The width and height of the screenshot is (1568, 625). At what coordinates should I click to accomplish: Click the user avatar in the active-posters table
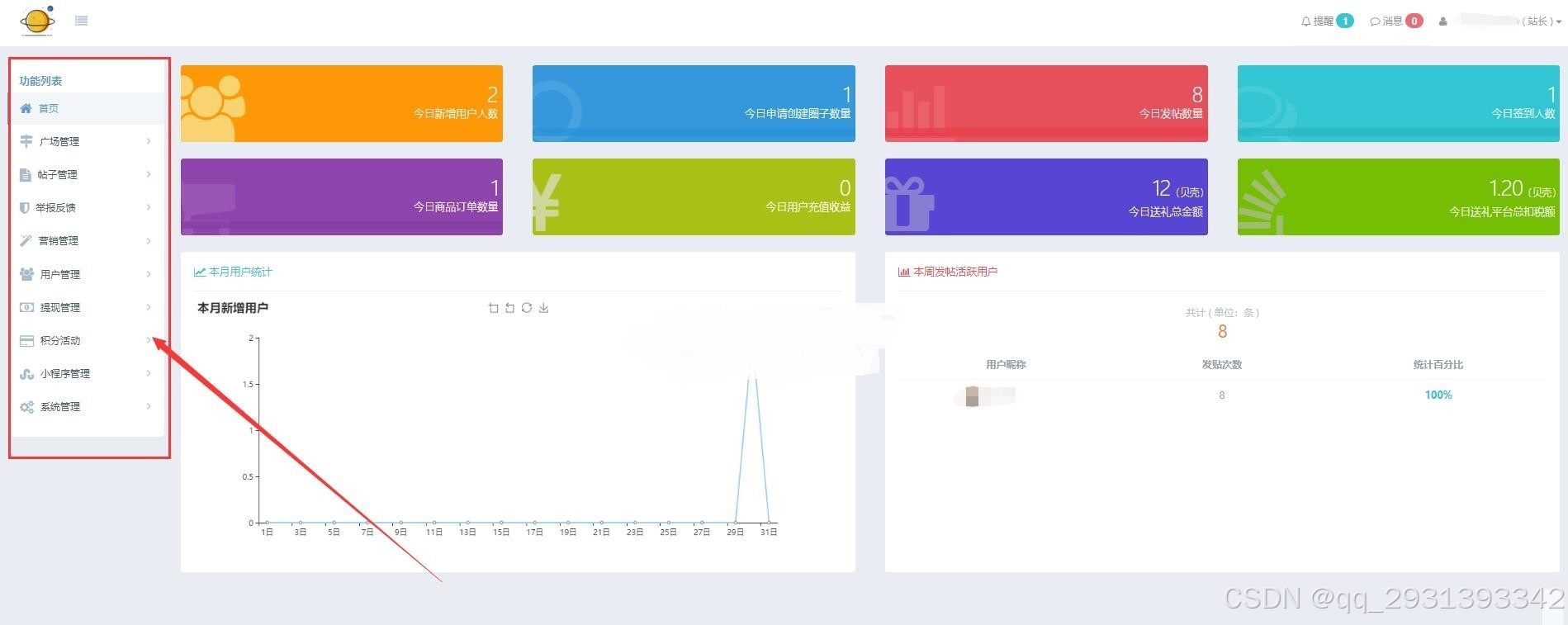click(x=972, y=396)
